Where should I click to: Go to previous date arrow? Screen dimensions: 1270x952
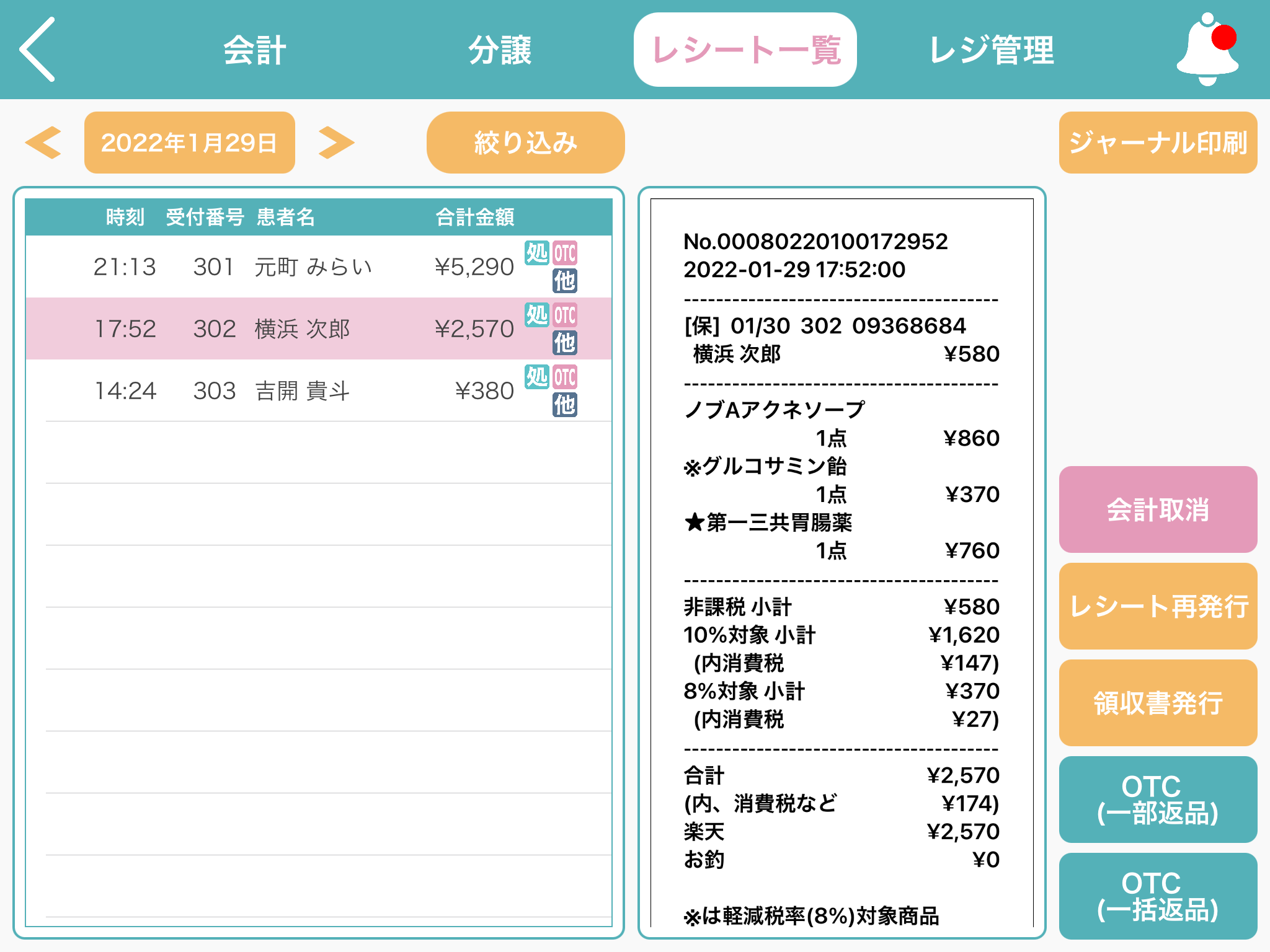[x=43, y=143]
